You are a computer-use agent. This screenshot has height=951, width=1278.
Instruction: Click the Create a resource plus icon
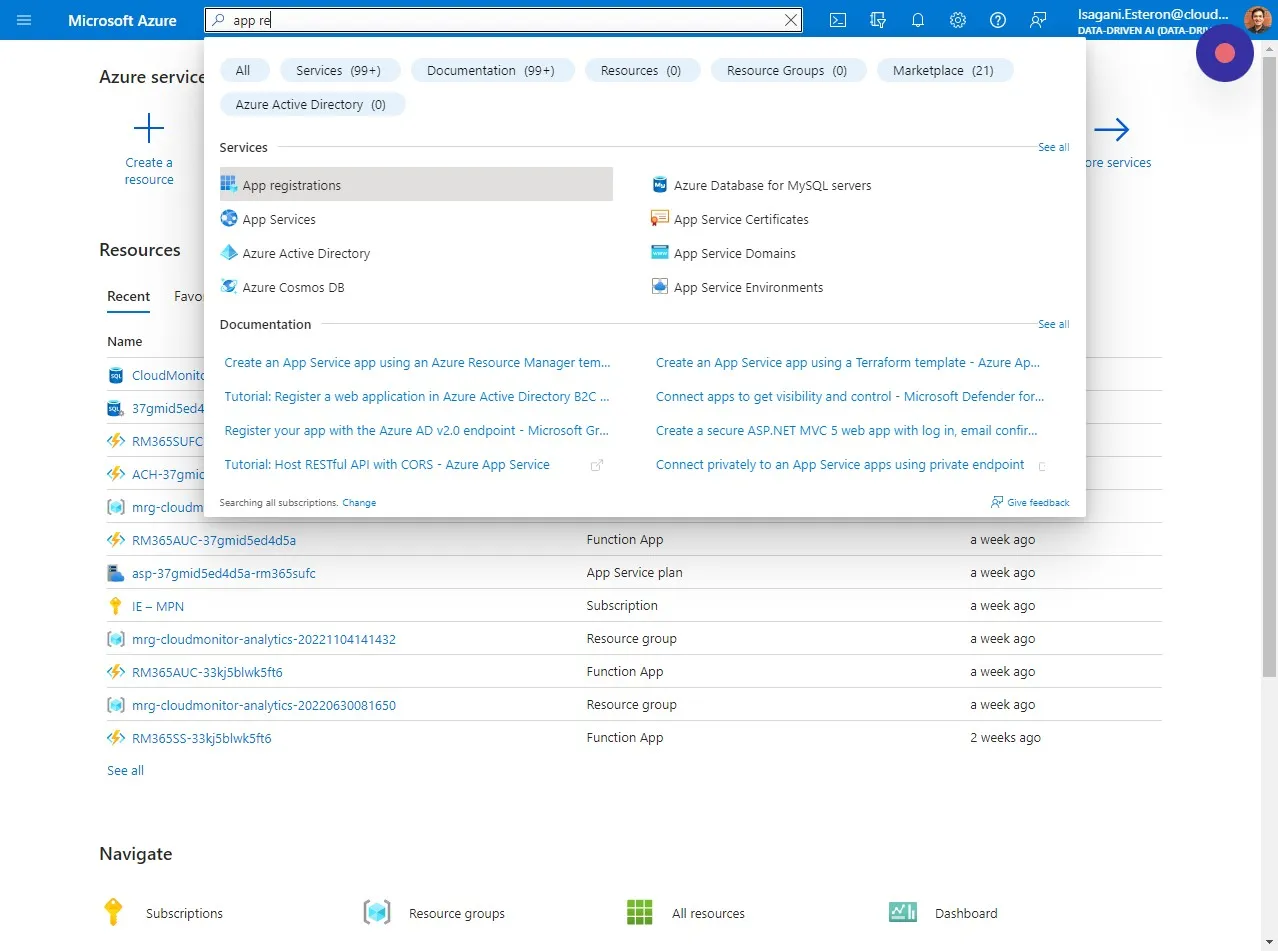point(149,129)
